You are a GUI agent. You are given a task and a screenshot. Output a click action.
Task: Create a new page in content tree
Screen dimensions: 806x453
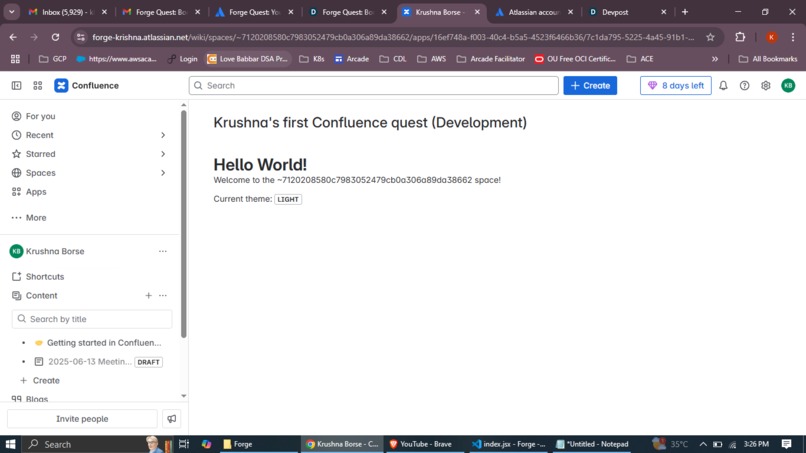[x=40, y=380]
